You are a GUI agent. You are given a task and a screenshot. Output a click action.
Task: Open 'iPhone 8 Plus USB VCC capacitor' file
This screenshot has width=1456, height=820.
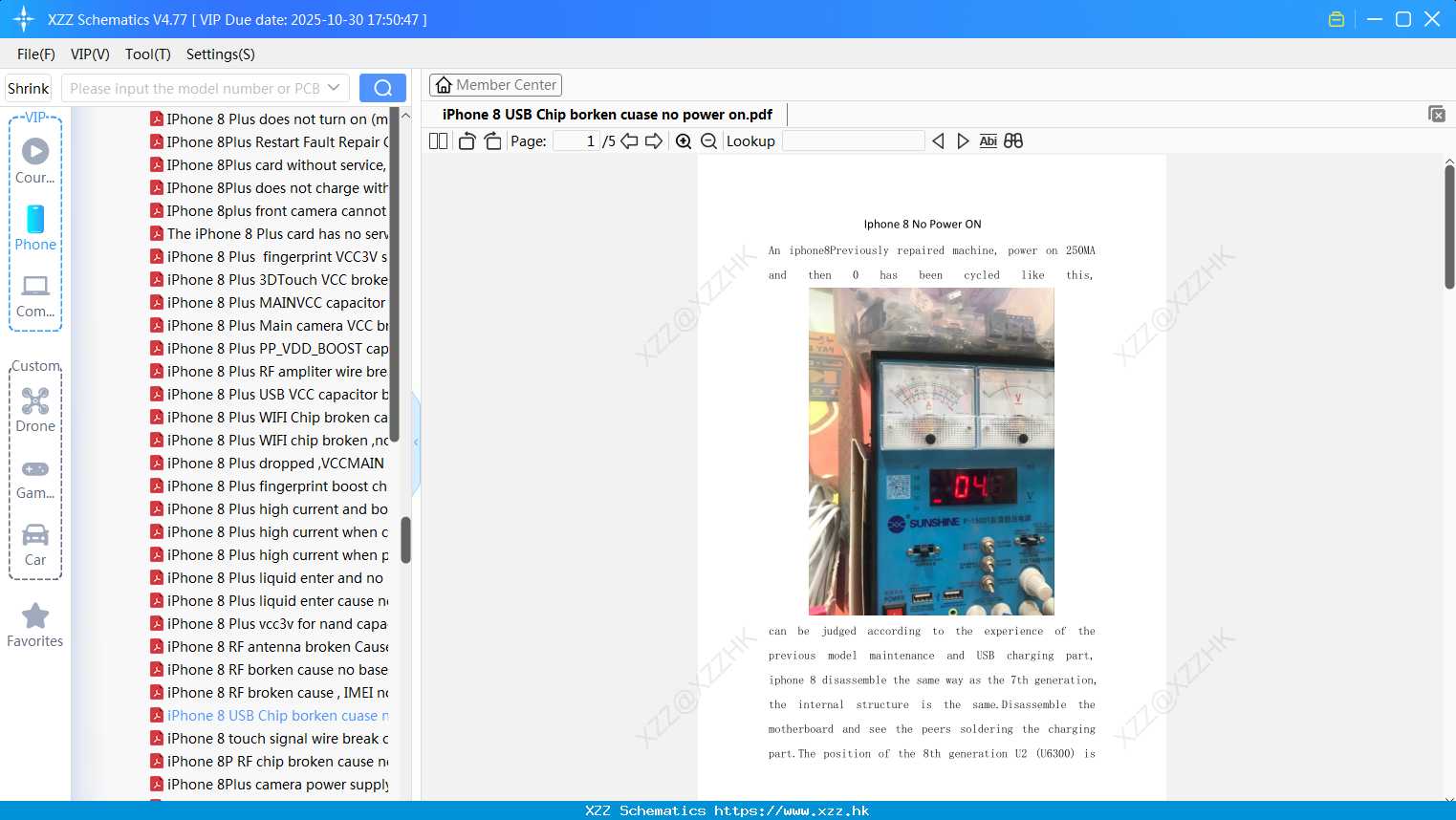click(x=270, y=395)
